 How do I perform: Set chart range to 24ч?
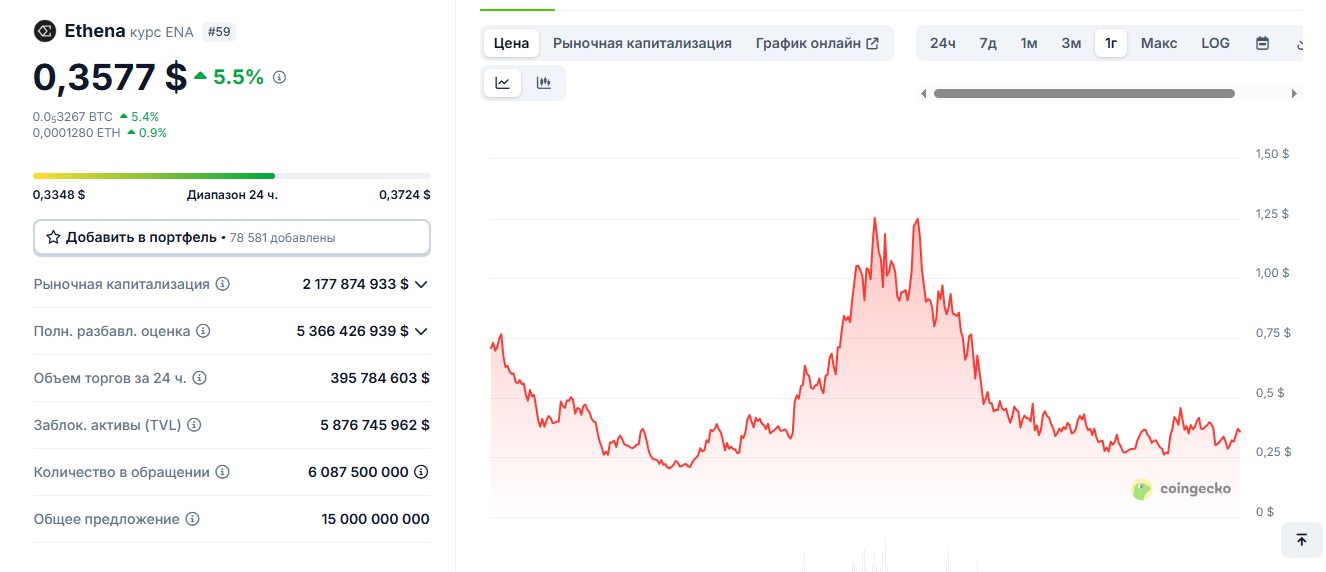coord(943,43)
